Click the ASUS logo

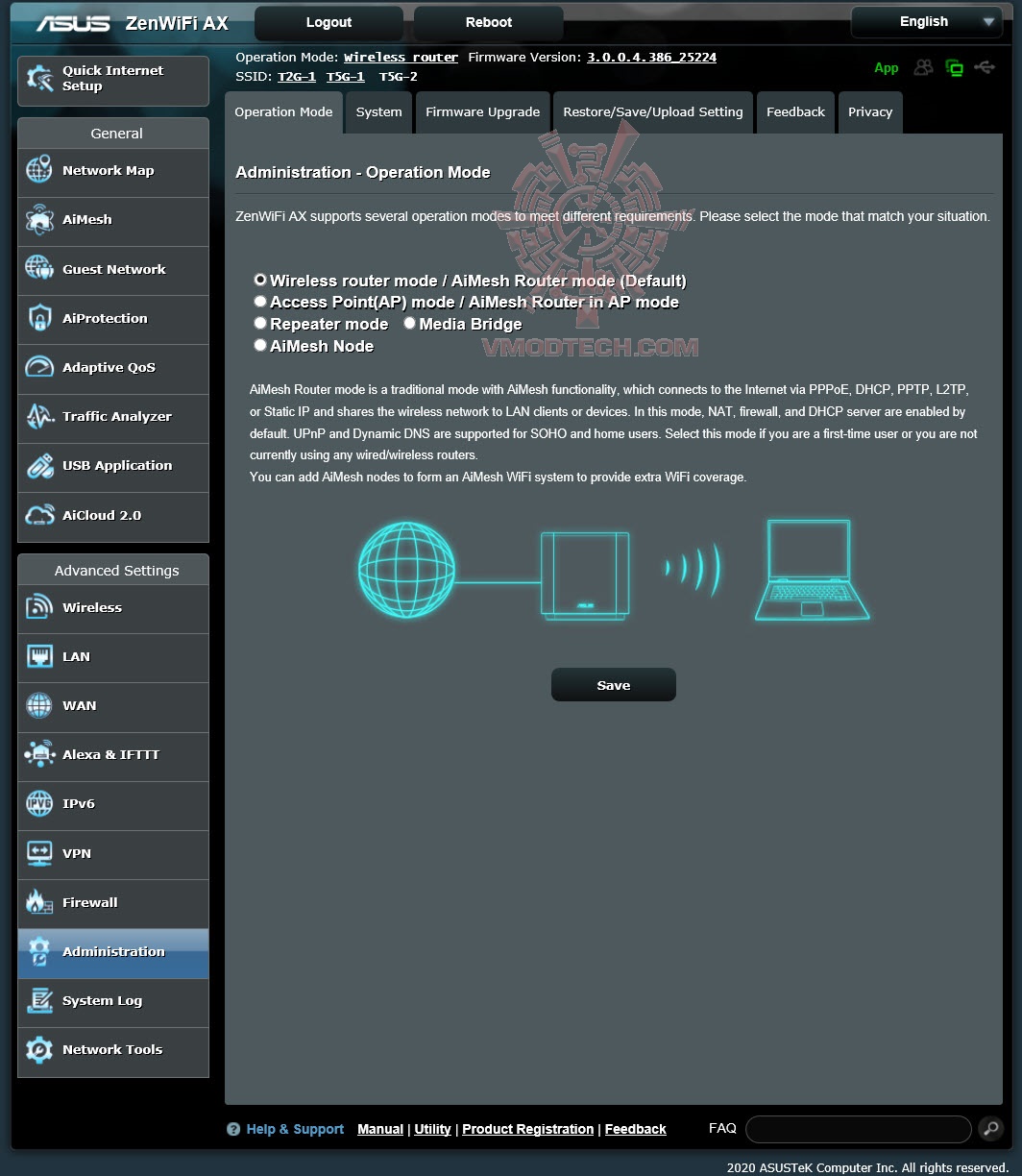[73, 23]
